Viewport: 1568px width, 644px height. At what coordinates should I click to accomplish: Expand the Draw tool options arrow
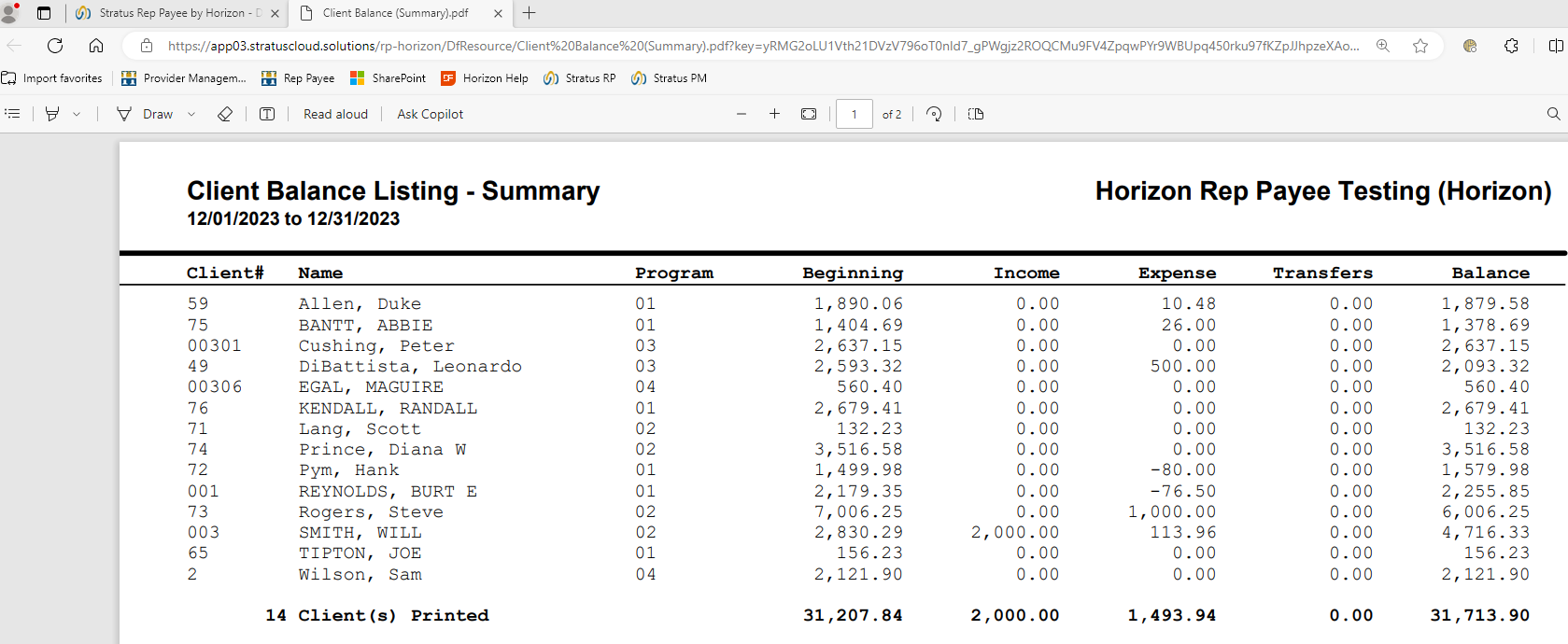(x=191, y=114)
